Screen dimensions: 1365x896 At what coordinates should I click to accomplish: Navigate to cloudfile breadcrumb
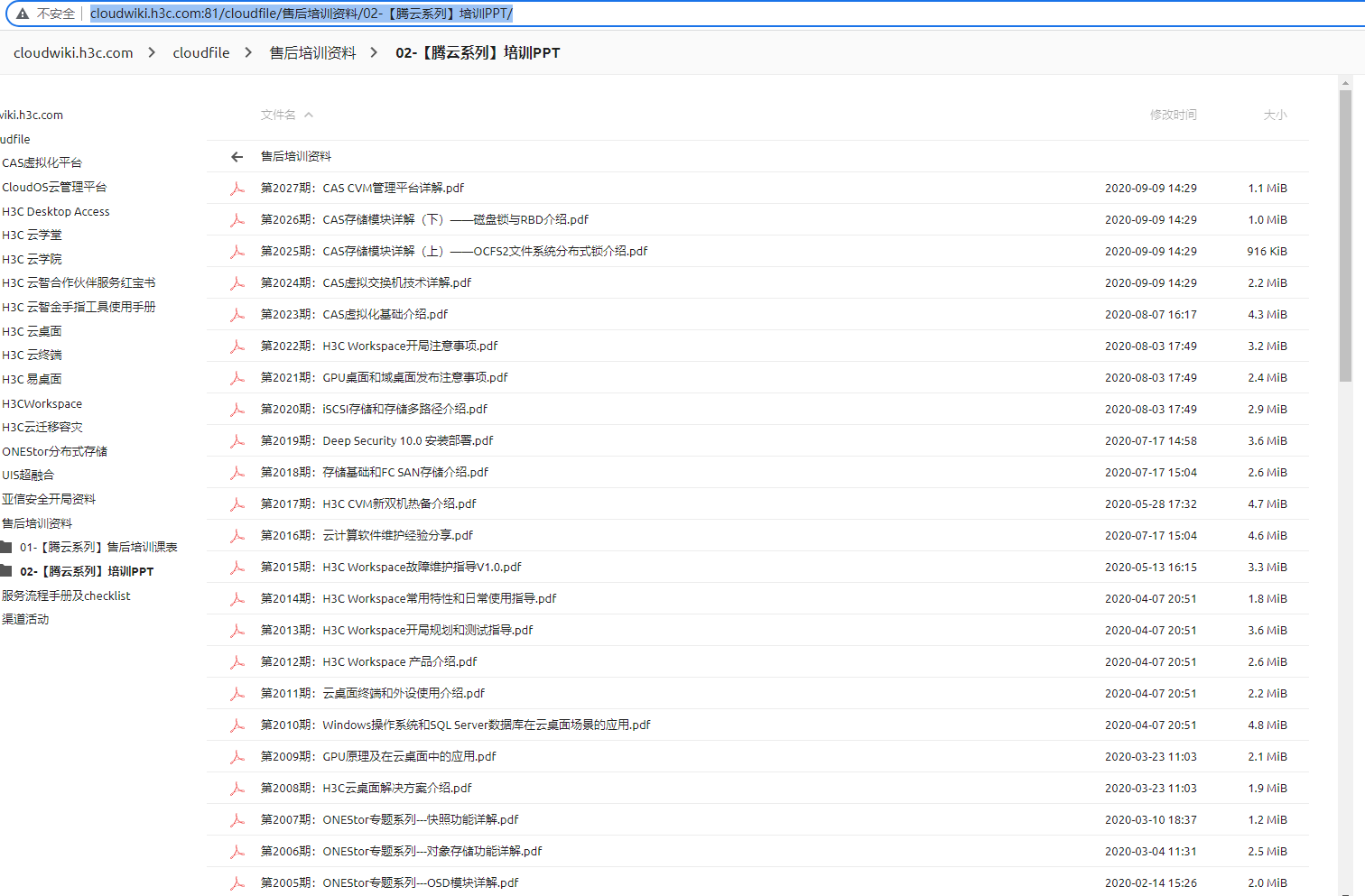click(201, 53)
